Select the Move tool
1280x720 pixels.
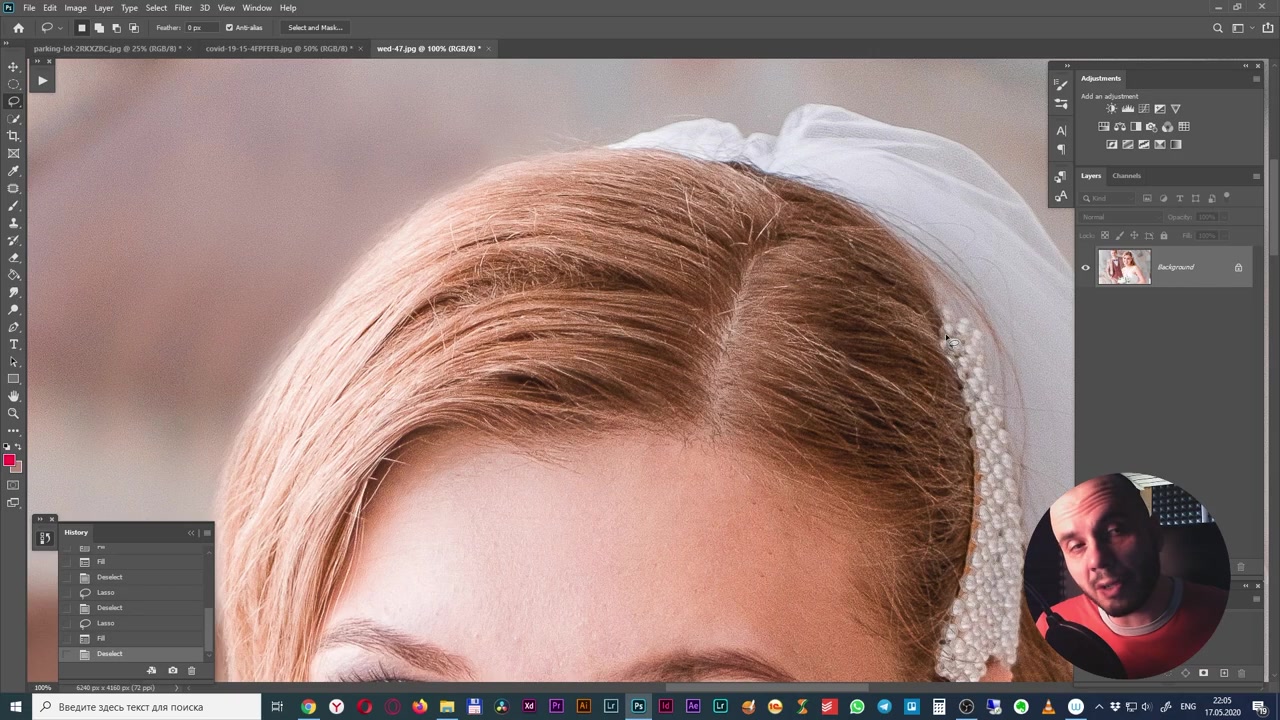[14, 67]
